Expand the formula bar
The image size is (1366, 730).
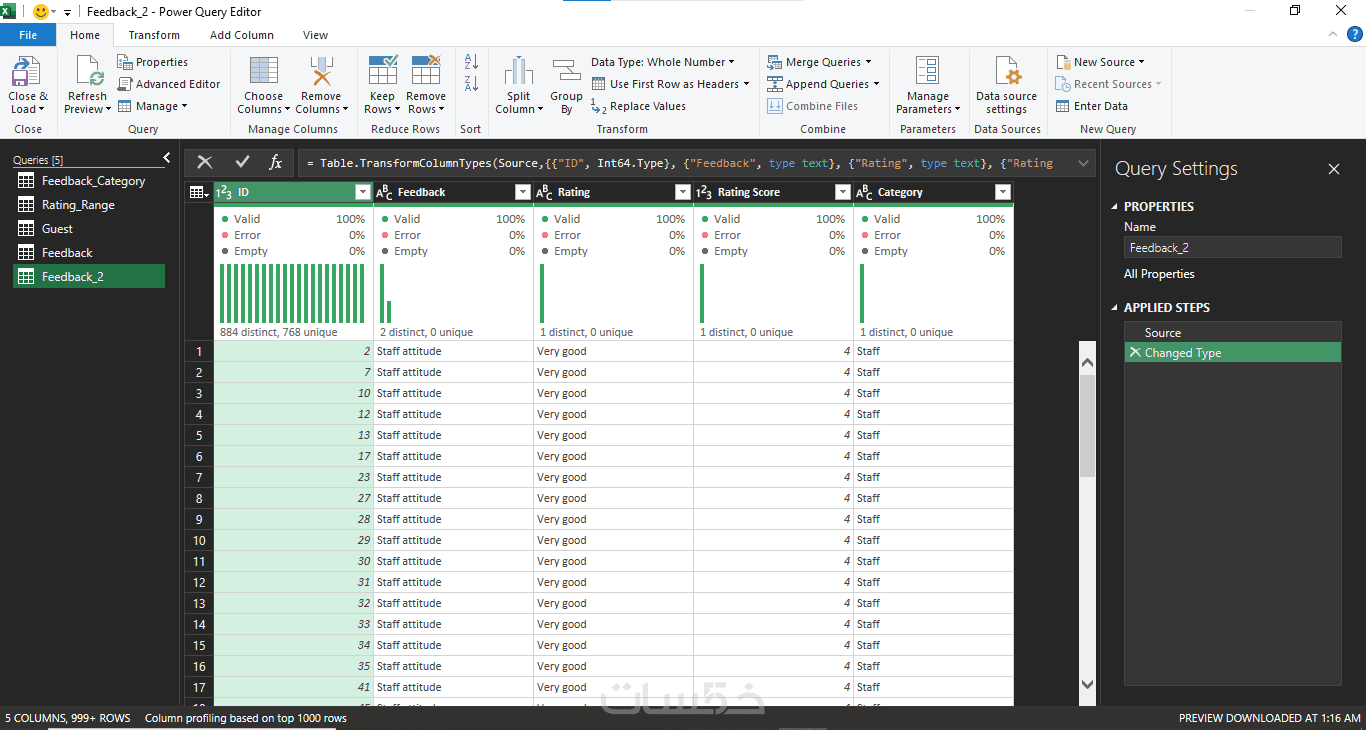1083,163
